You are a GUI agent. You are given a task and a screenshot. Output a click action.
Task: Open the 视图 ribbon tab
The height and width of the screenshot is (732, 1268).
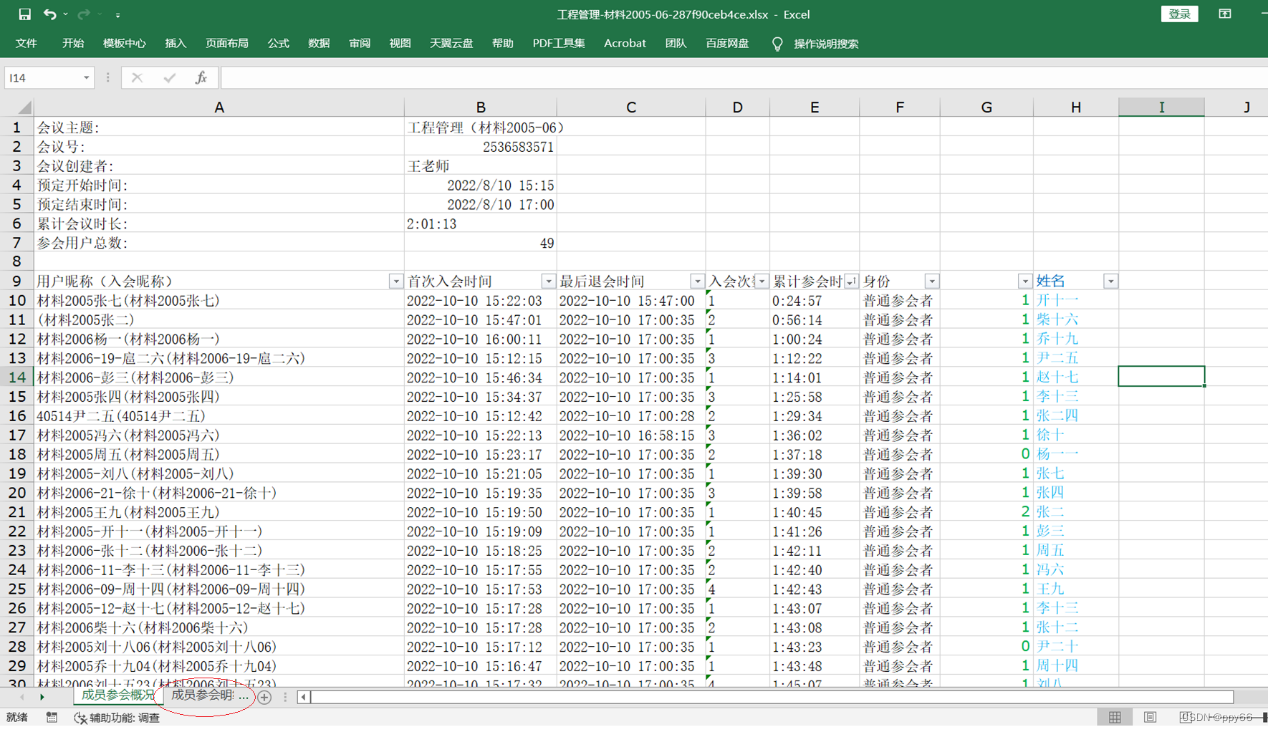click(x=400, y=44)
